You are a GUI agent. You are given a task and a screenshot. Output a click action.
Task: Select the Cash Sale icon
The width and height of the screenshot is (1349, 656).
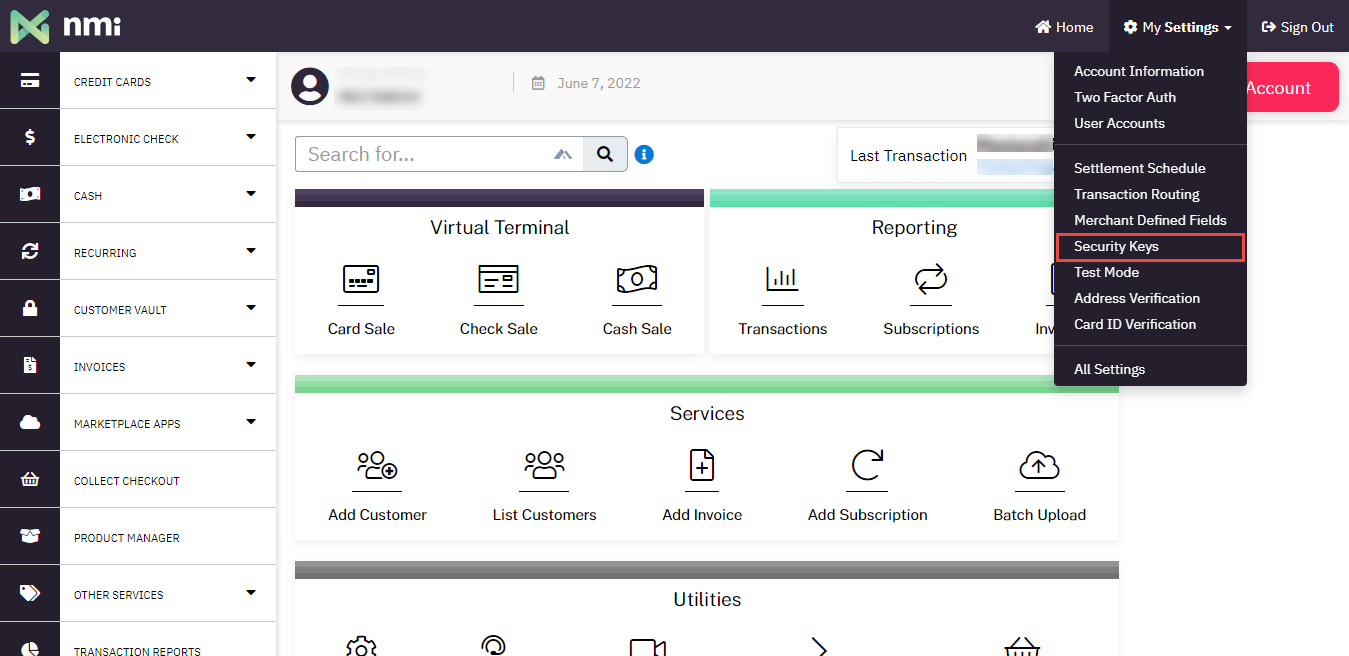(x=637, y=281)
